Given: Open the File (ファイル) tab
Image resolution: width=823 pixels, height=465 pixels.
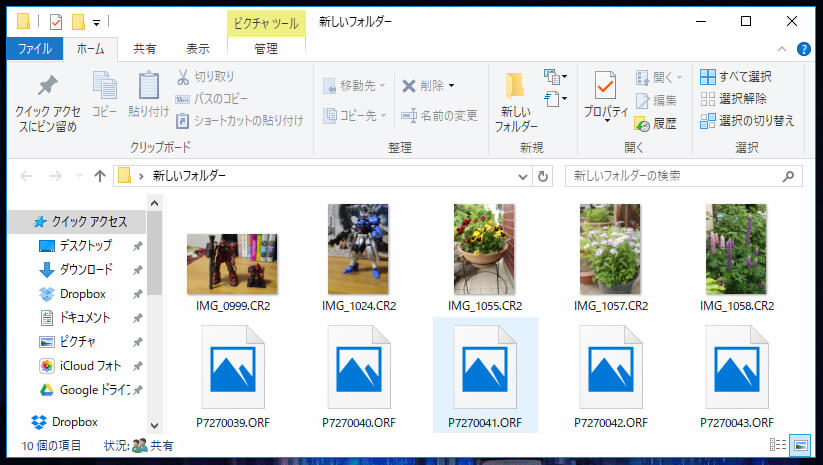Looking at the screenshot, I should coord(35,49).
